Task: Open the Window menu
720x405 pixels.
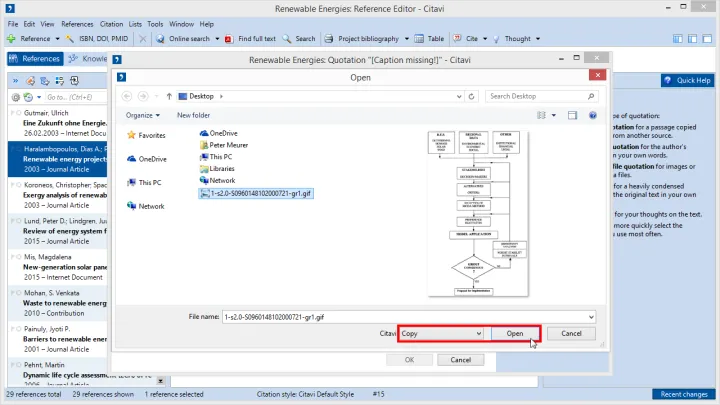Action: coord(181,24)
